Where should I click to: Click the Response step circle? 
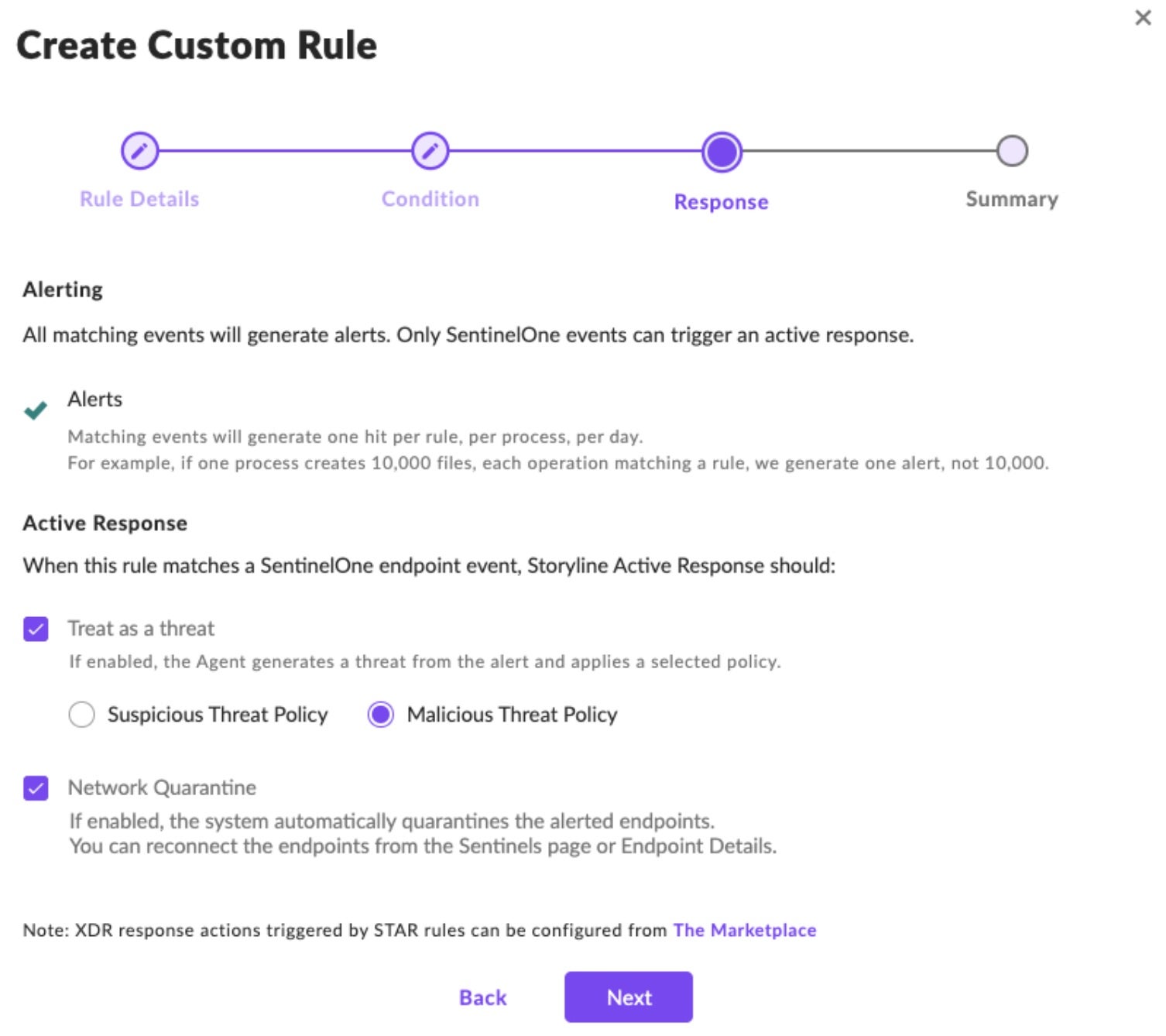click(721, 152)
